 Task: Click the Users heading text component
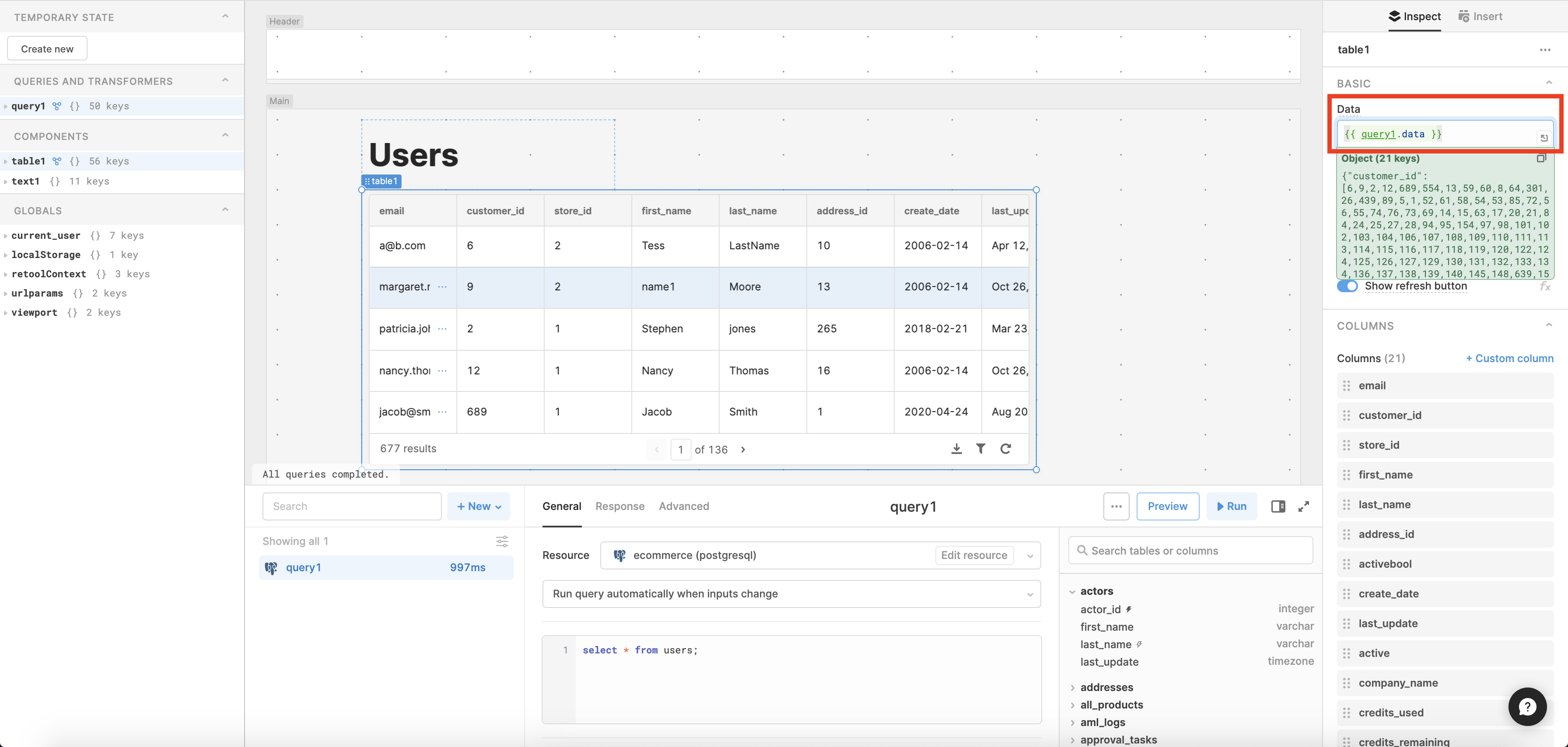tap(413, 154)
